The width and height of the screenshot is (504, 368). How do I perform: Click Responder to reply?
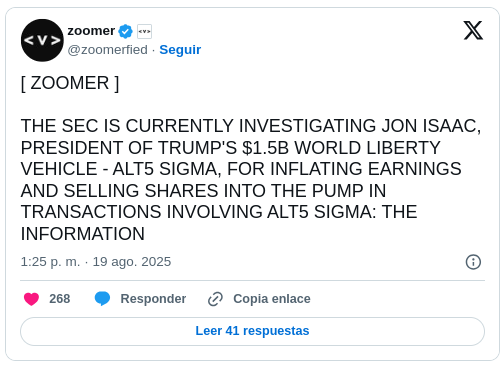tap(153, 299)
